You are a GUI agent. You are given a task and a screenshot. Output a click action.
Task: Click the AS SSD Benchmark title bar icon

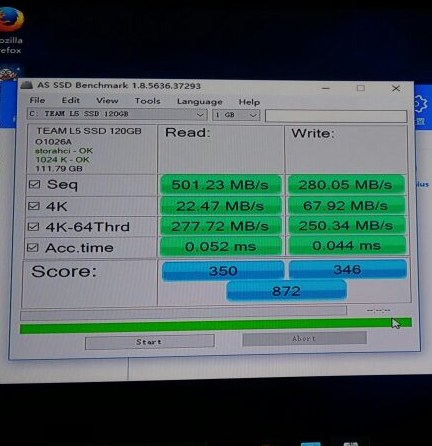[27, 85]
